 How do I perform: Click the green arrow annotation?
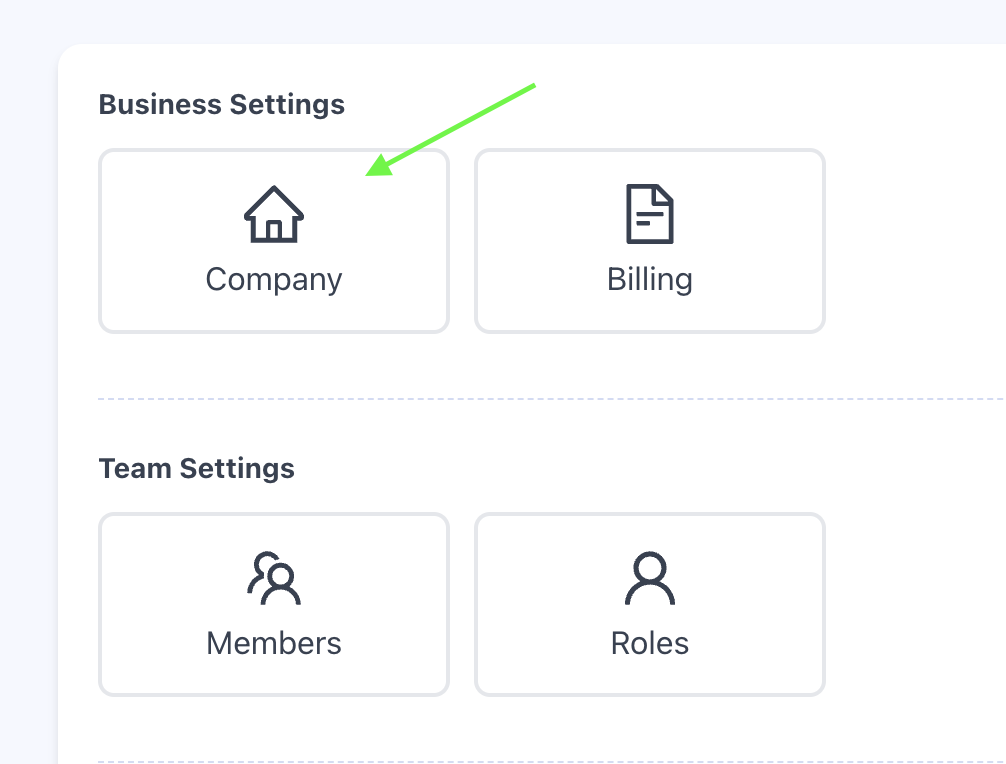(x=455, y=128)
